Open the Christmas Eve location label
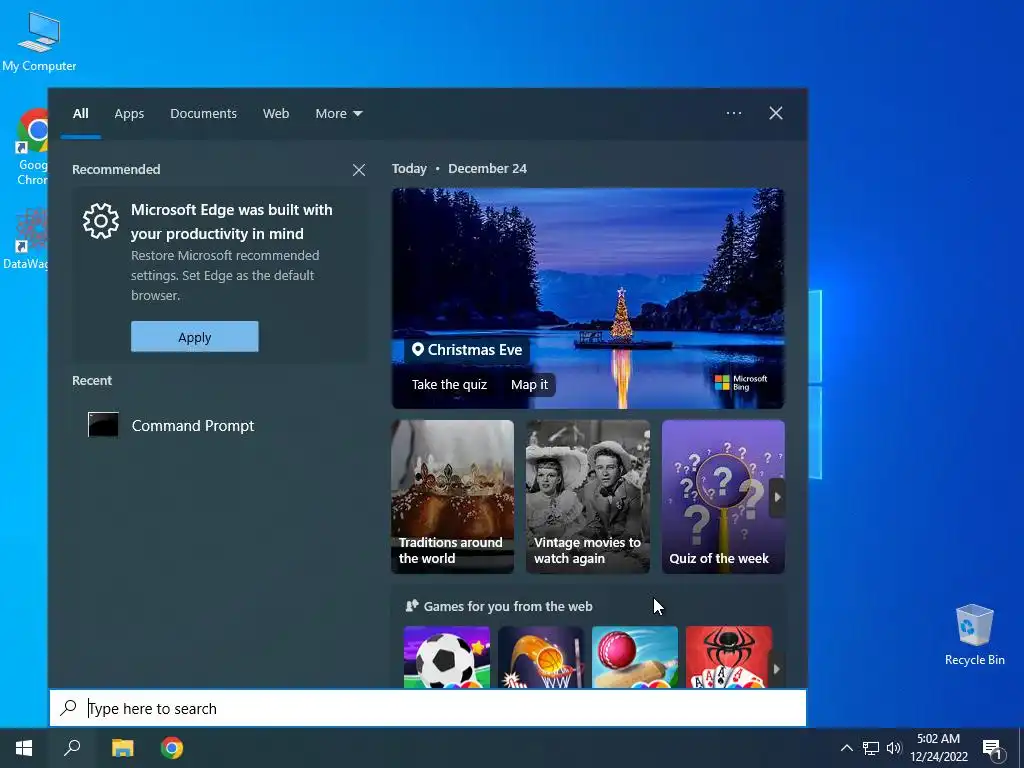The image size is (1024, 768). click(x=467, y=350)
